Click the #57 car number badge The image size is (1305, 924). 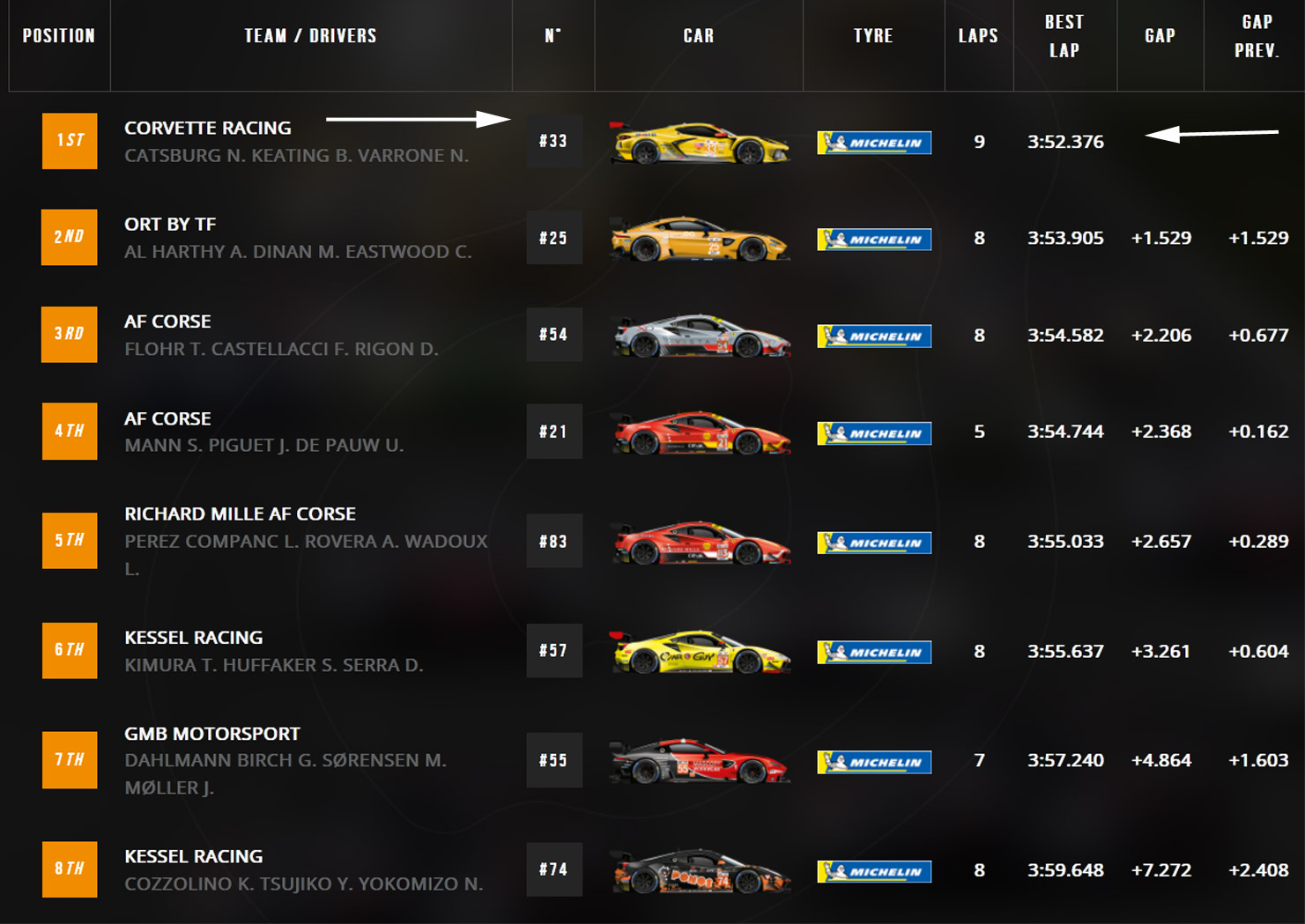tap(553, 651)
